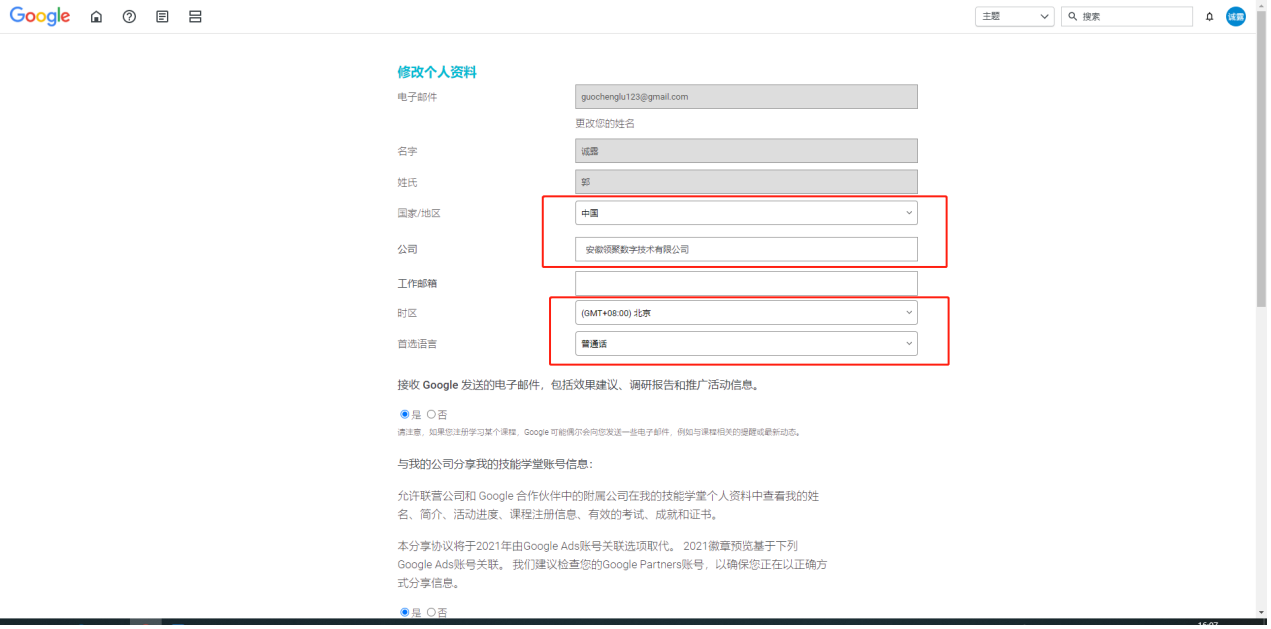Open the 时区 dropdown showing 北京

746,313
